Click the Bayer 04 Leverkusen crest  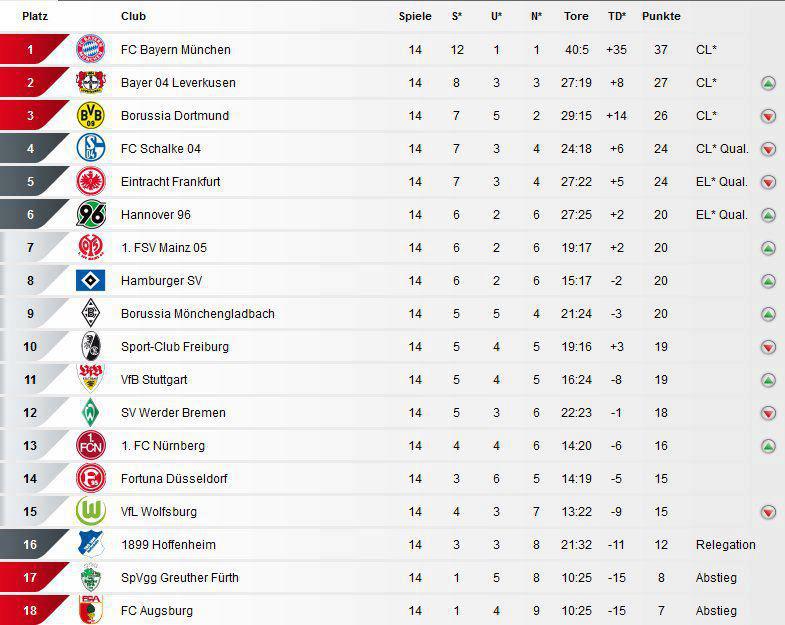point(91,82)
